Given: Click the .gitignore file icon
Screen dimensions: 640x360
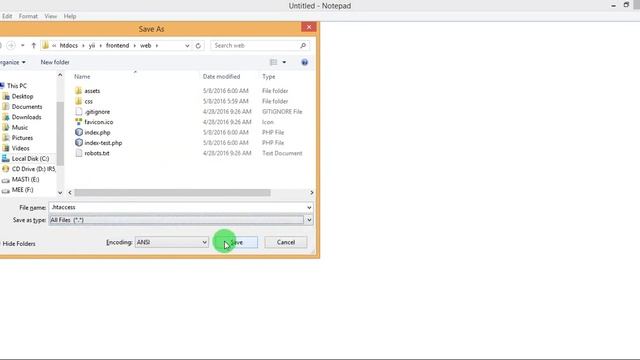Looking at the screenshot, I should (79, 111).
